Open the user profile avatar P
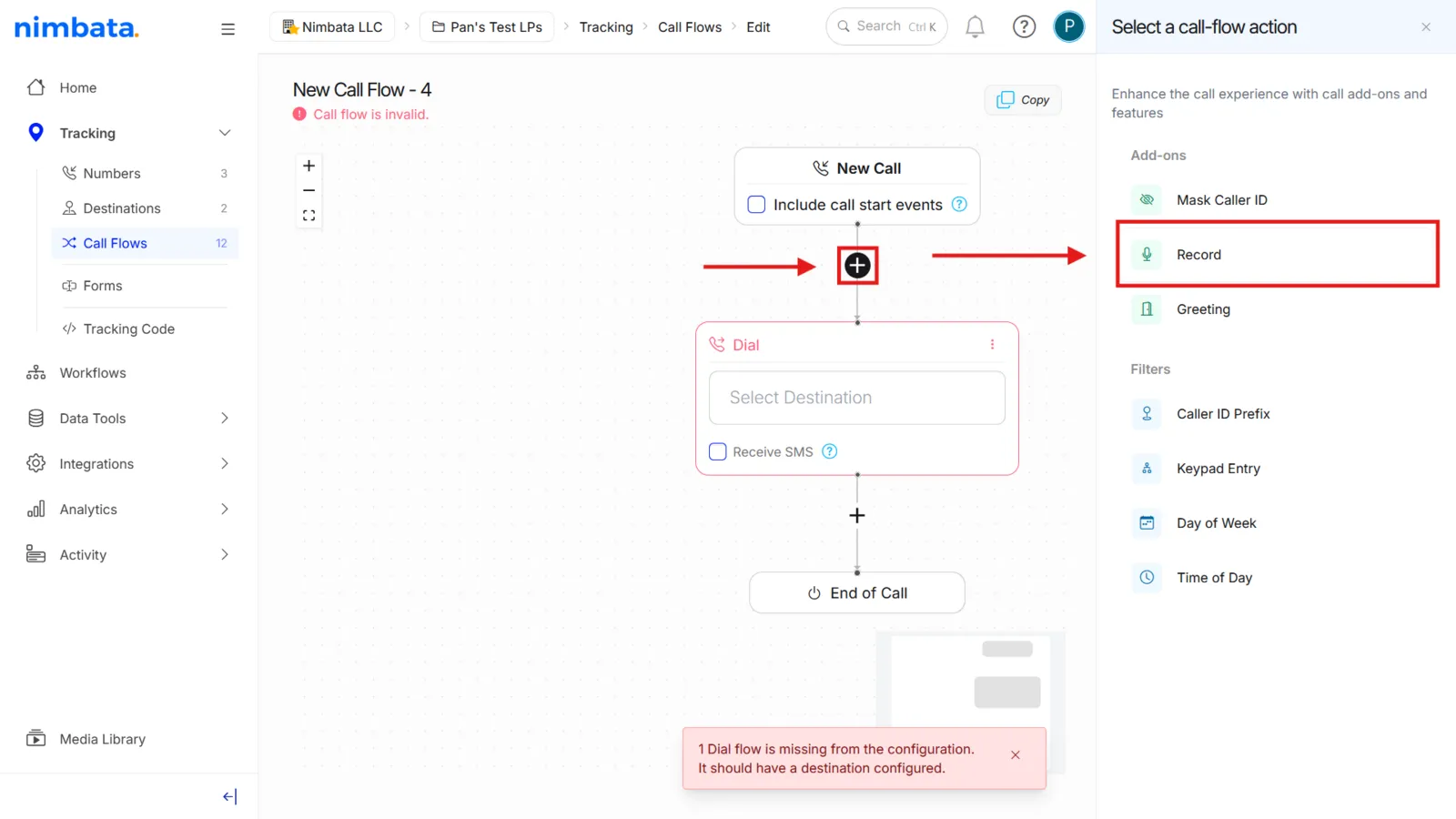The height and width of the screenshot is (819, 1456). pos(1068,26)
